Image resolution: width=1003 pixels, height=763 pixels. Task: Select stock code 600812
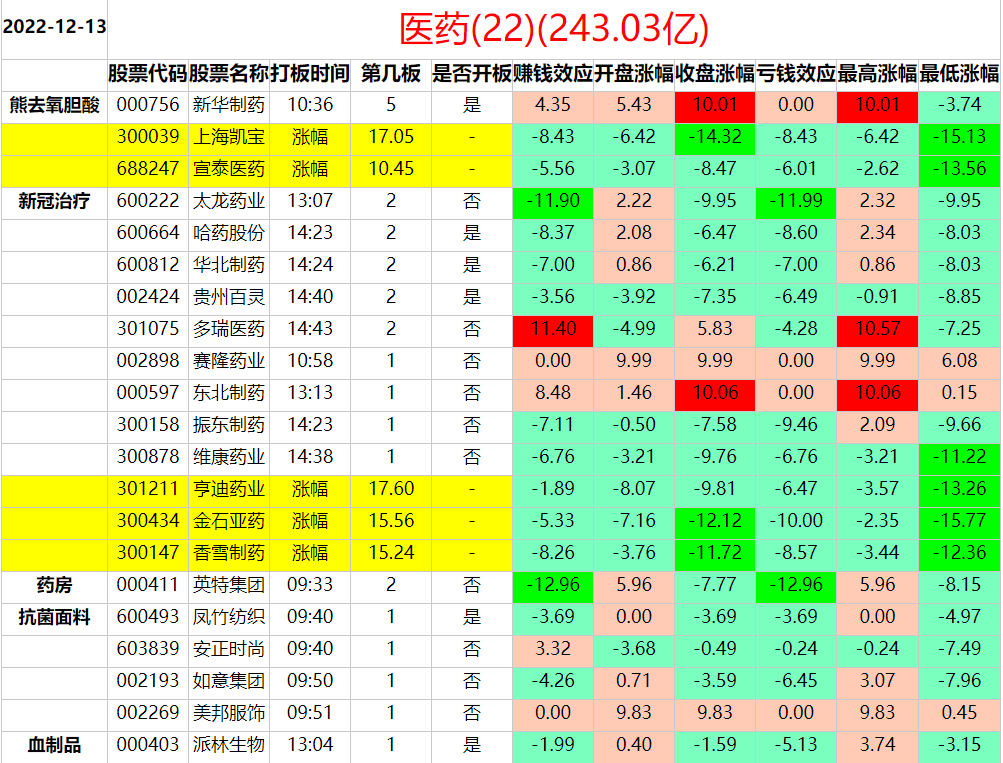pos(148,265)
